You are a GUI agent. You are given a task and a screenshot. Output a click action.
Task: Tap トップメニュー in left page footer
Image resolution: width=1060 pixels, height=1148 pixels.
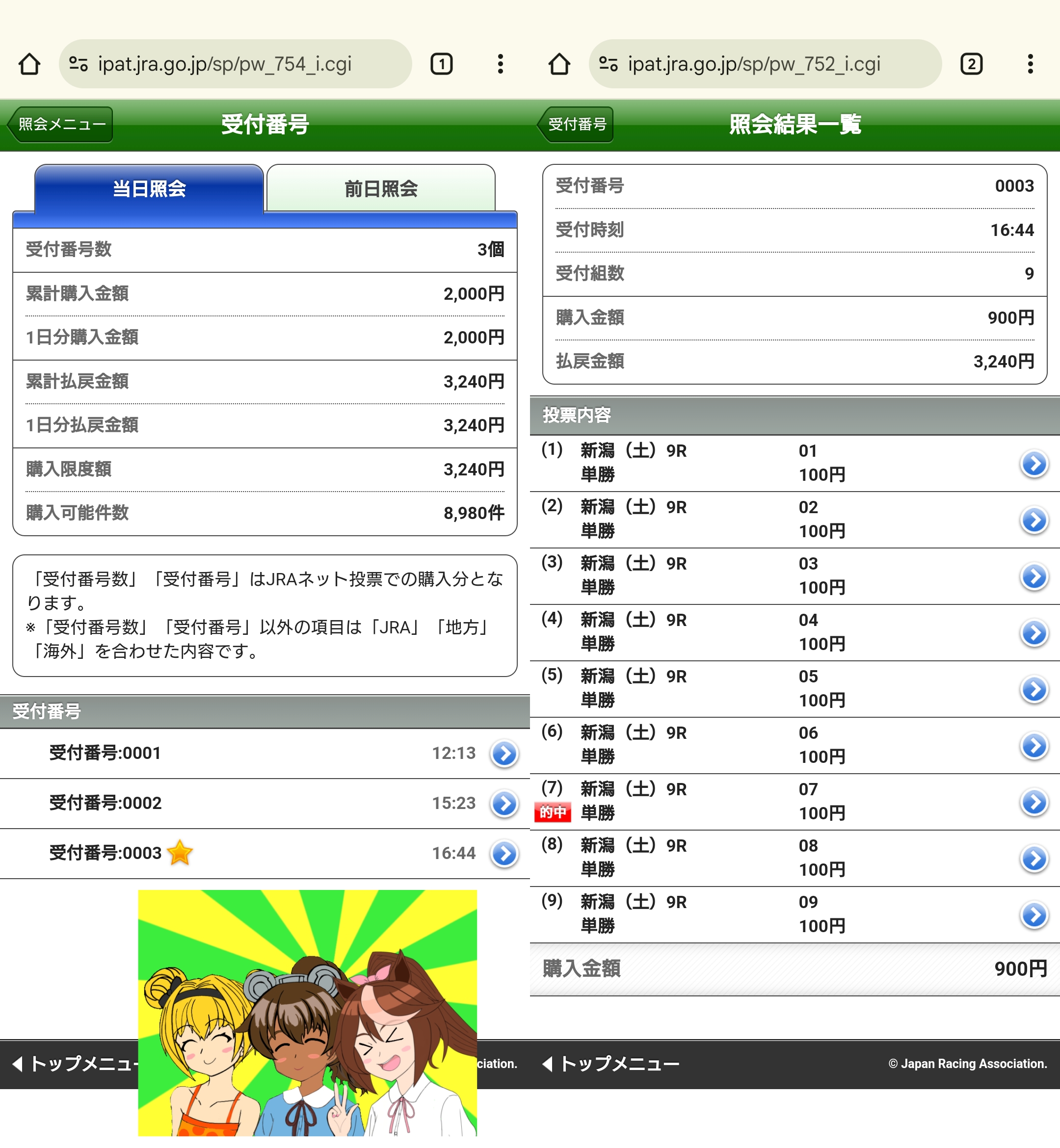75,1064
